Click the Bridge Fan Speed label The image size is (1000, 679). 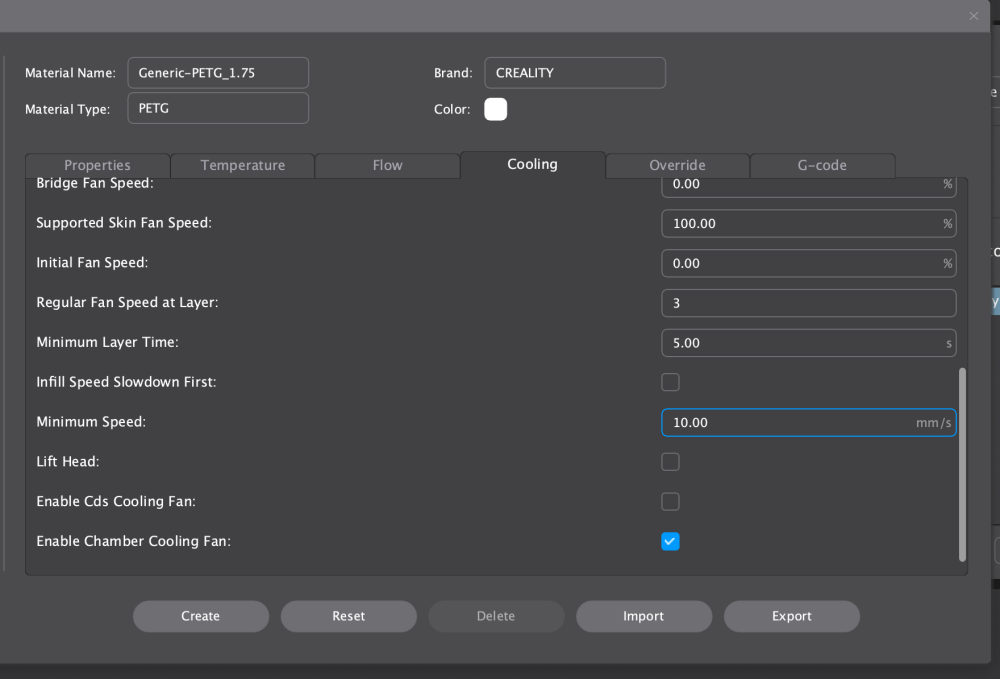(x=95, y=184)
